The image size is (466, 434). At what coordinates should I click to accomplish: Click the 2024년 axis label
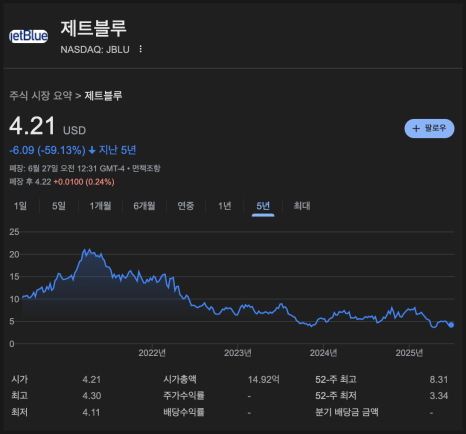click(323, 353)
